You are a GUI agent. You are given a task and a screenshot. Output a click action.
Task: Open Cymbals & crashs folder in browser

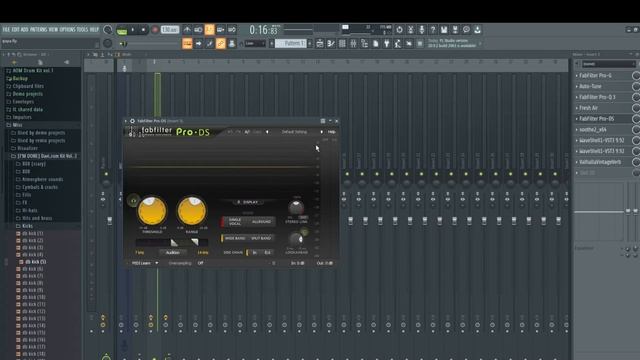40,187
